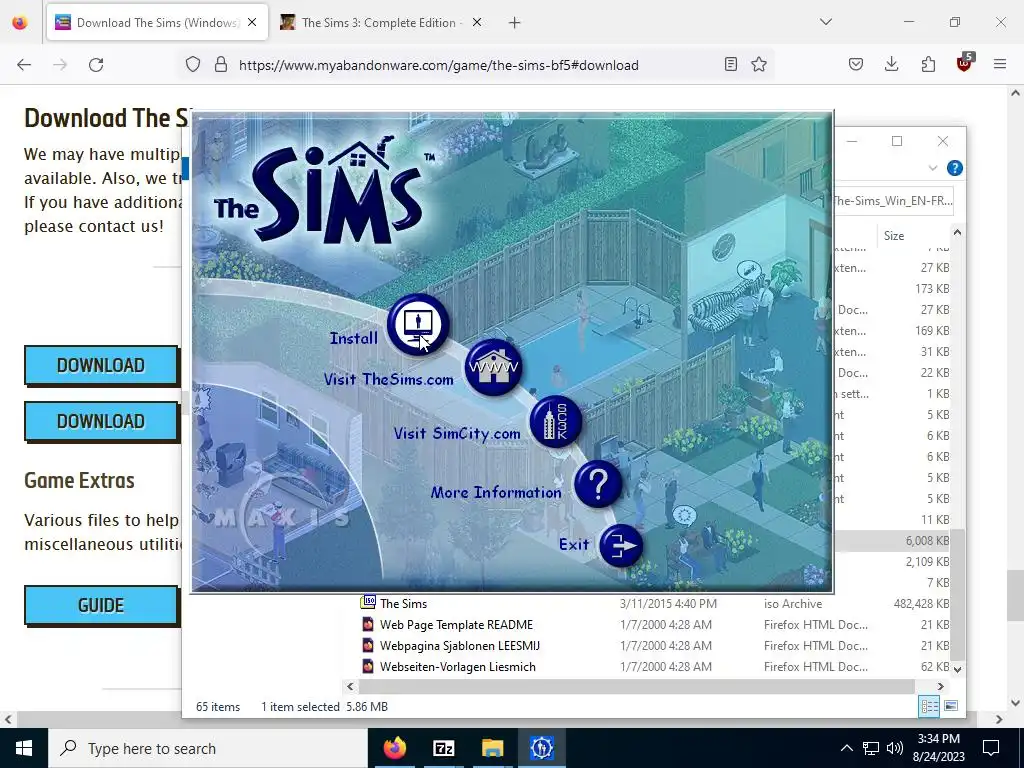Click the Exit text label in launcher
1024x768 pixels.
pyautogui.click(x=574, y=545)
